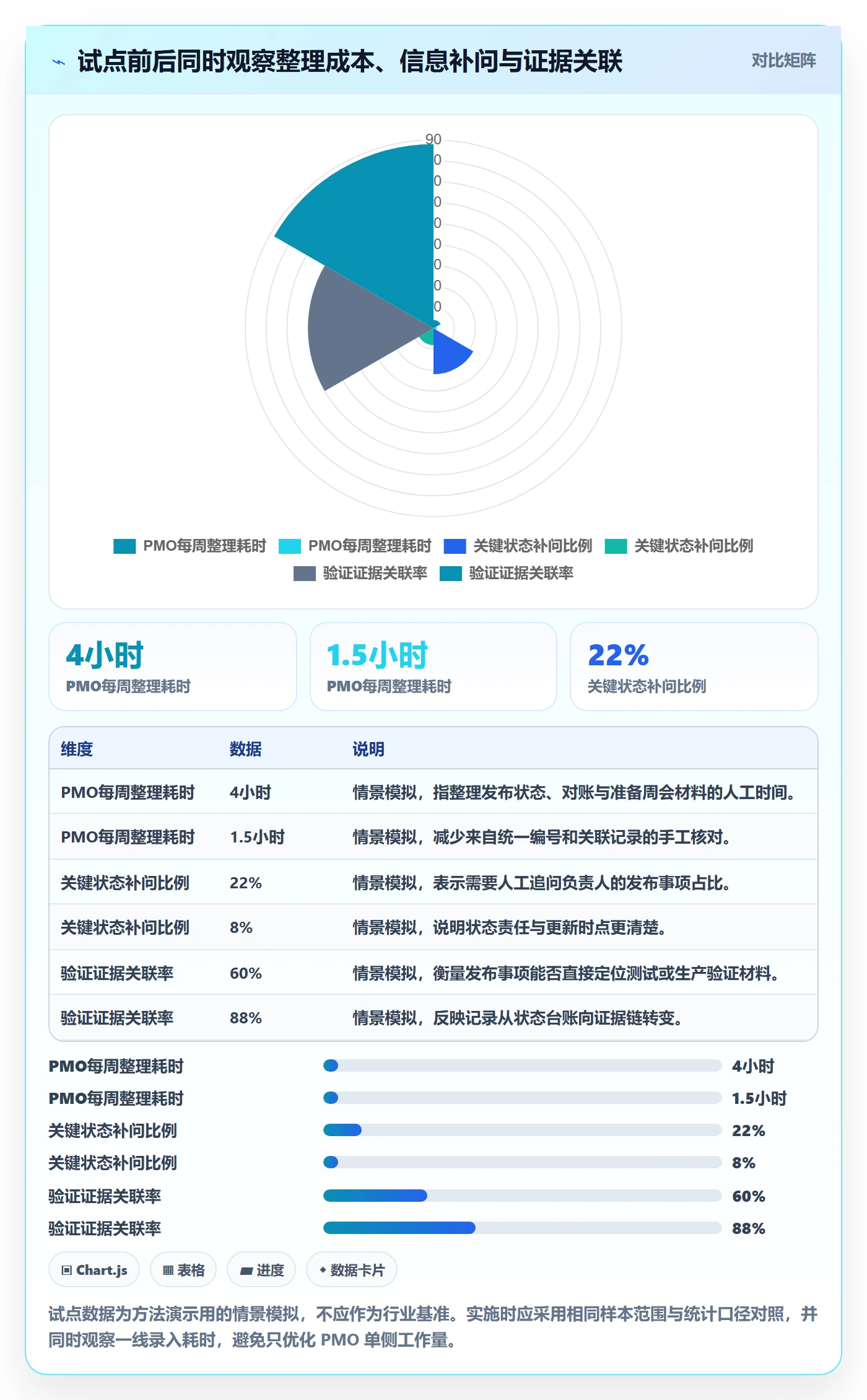Screen dimensions: 867x1400
Task: Select the 1.5小时 data card
Action: (x=434, y=667)
